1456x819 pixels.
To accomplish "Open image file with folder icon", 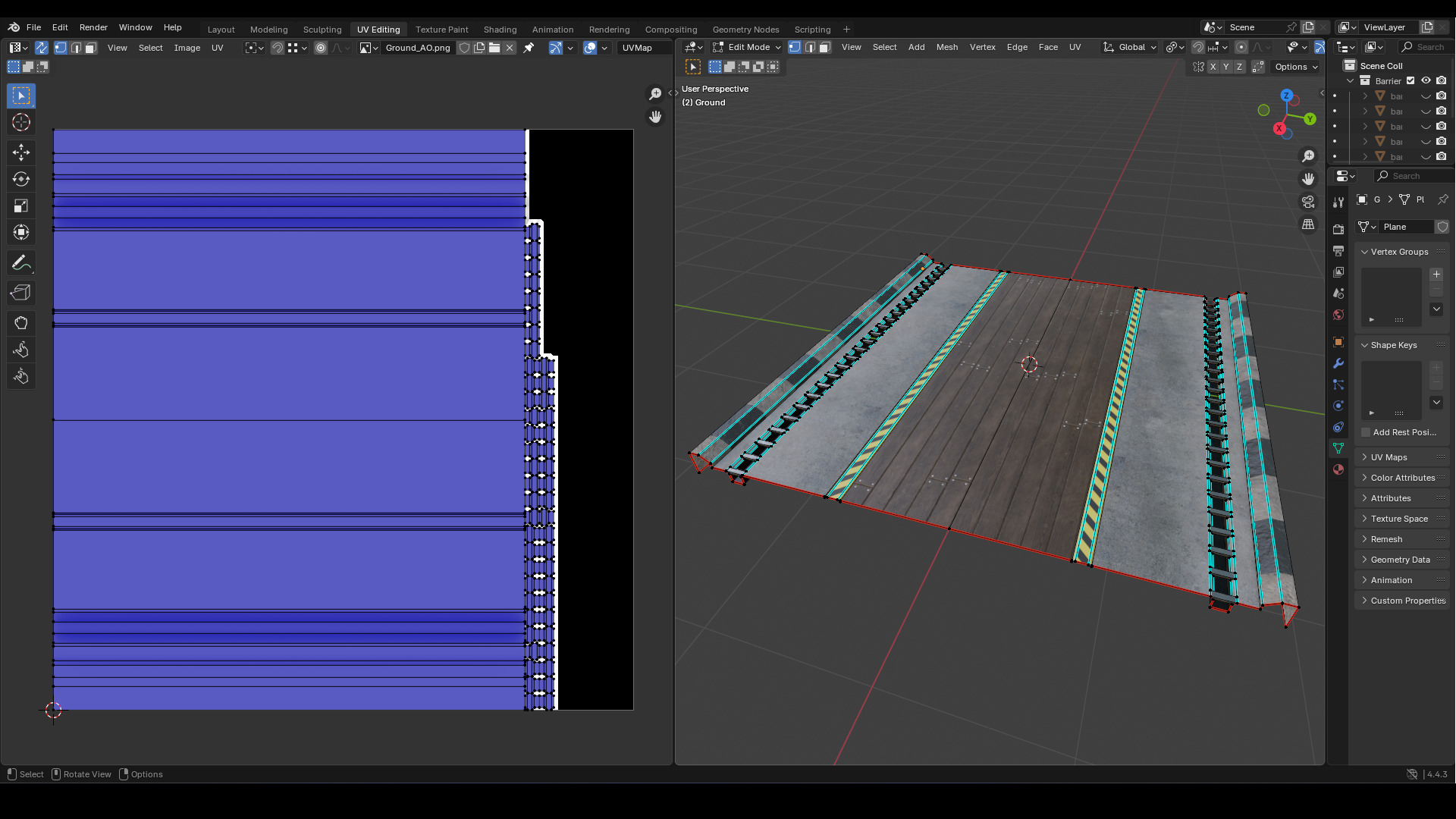I will click(x=494, y=48).
